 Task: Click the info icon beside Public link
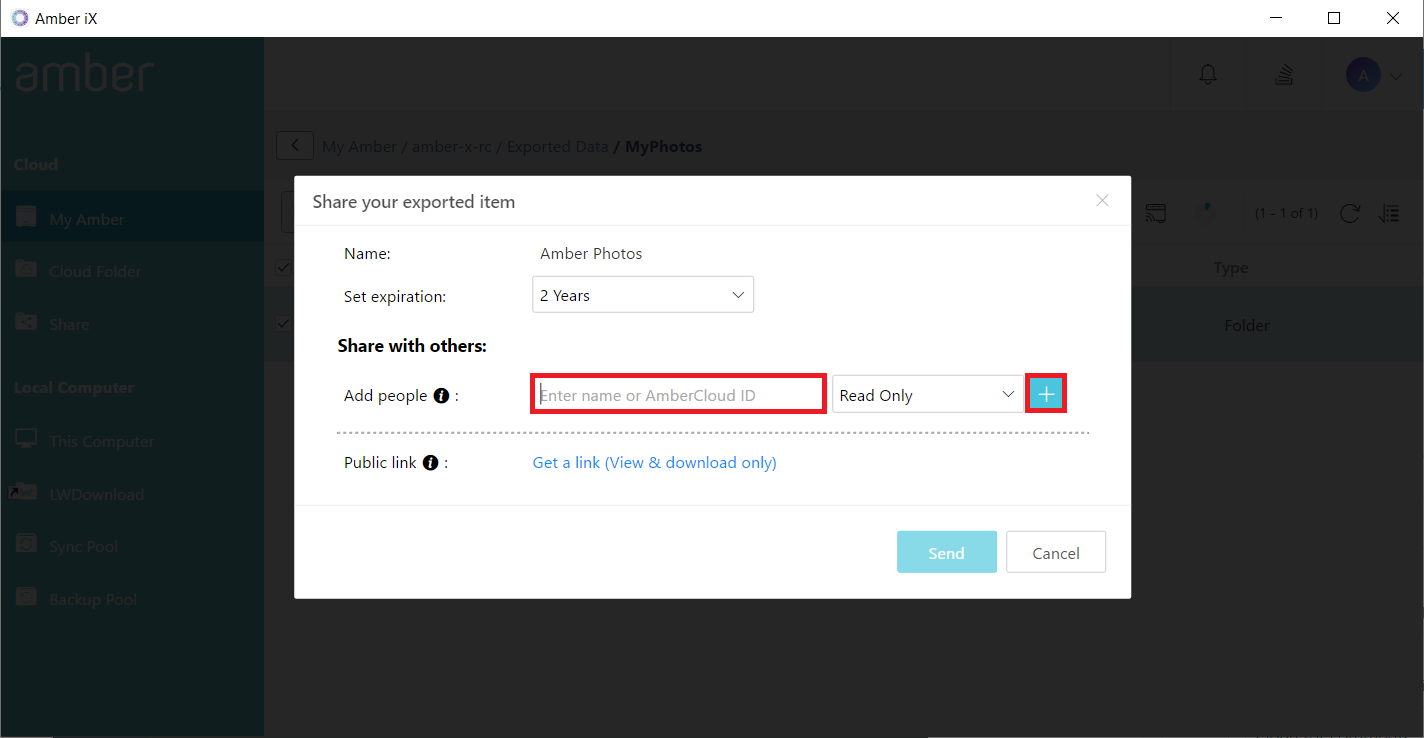point(431,463)
